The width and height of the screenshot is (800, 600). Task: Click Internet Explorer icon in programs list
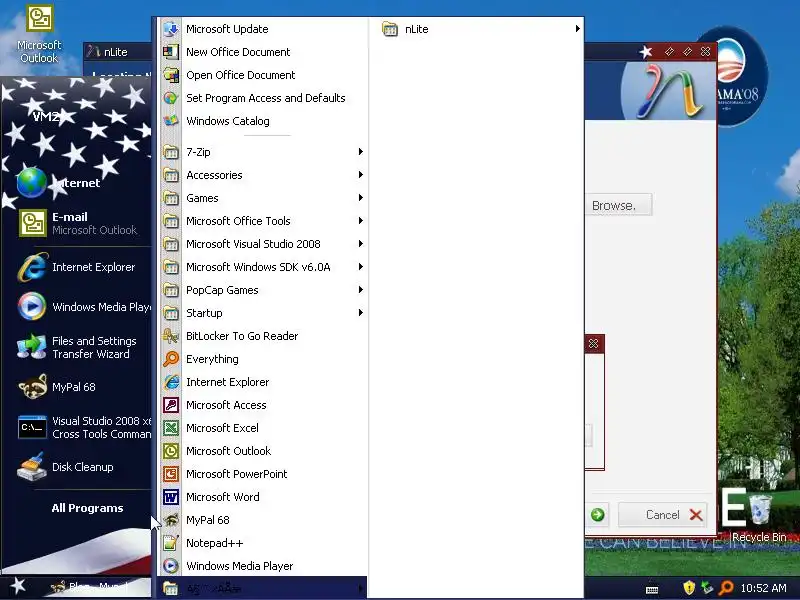point(171,382)
